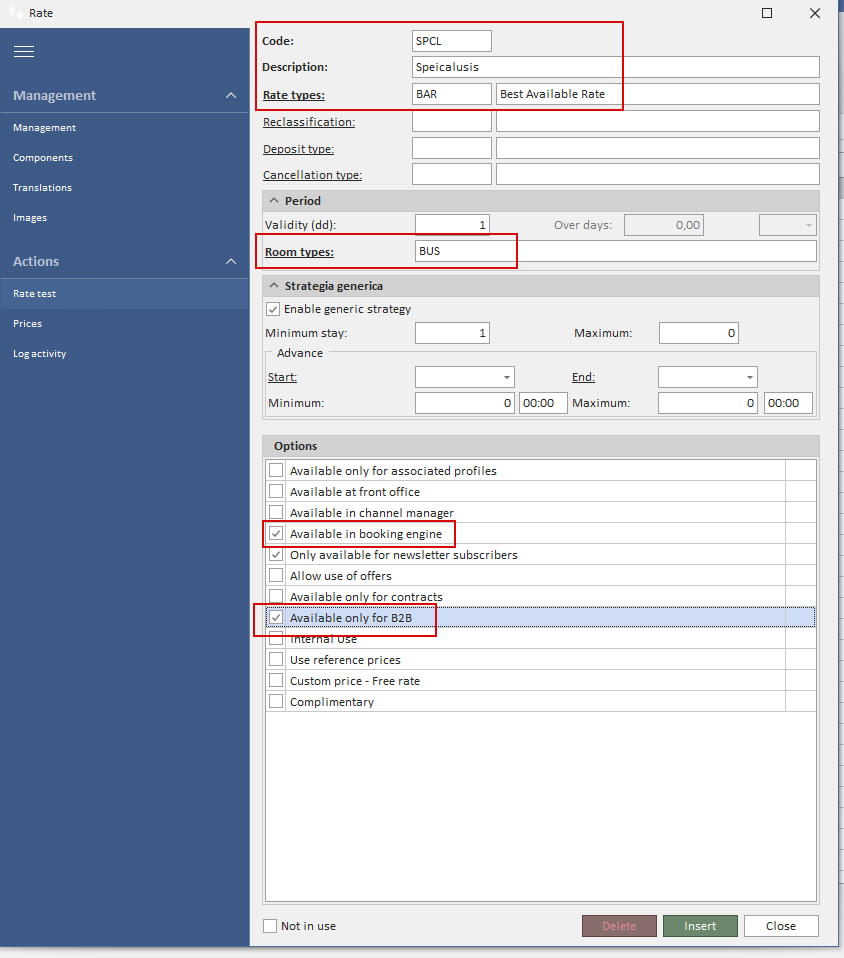Screen dimensions: 844x958
Task: Check Available at front office
Action: 276,491
